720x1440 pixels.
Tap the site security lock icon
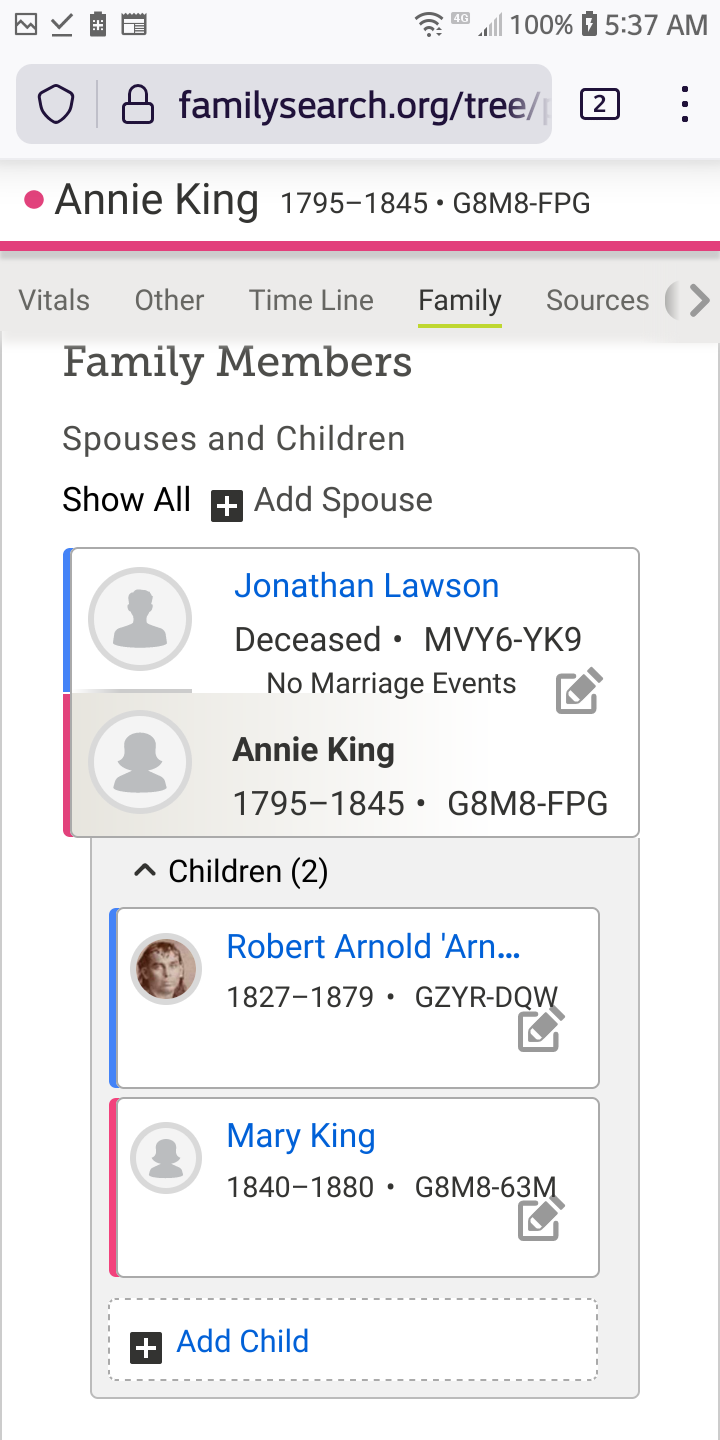[137, 104]
